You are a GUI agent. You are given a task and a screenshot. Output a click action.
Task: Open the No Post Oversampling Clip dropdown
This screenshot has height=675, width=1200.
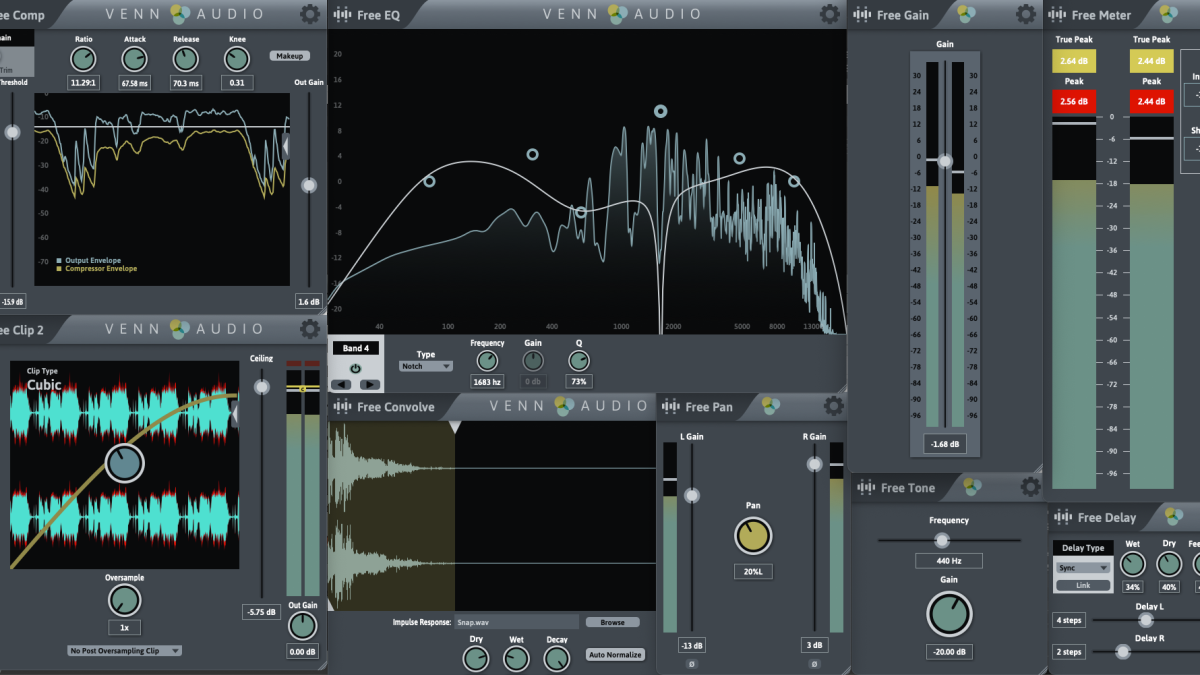(x=125, y=651)
